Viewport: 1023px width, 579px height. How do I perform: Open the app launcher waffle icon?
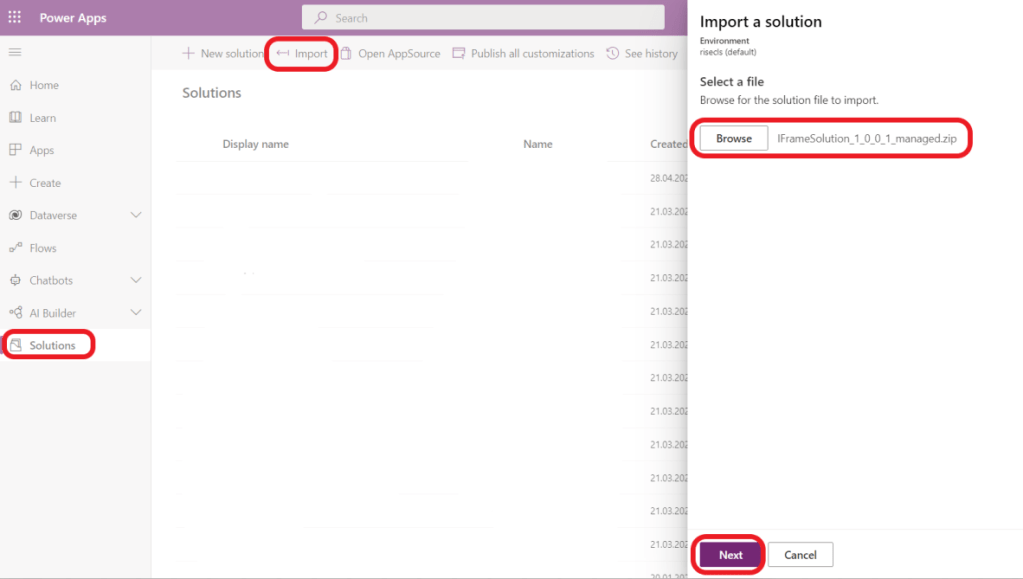click(x=15, y=18)
